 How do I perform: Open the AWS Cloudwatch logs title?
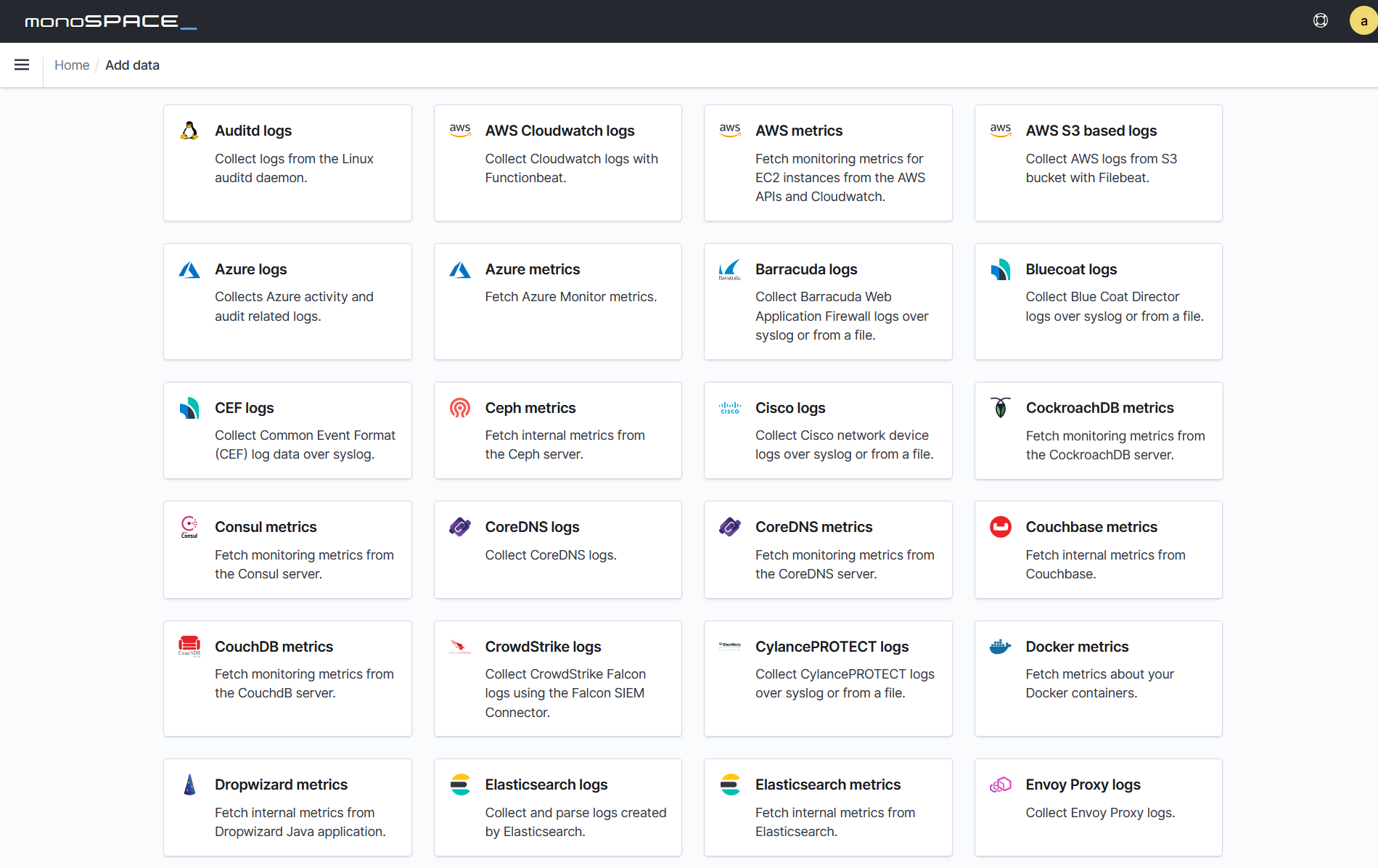pos(559,131)
